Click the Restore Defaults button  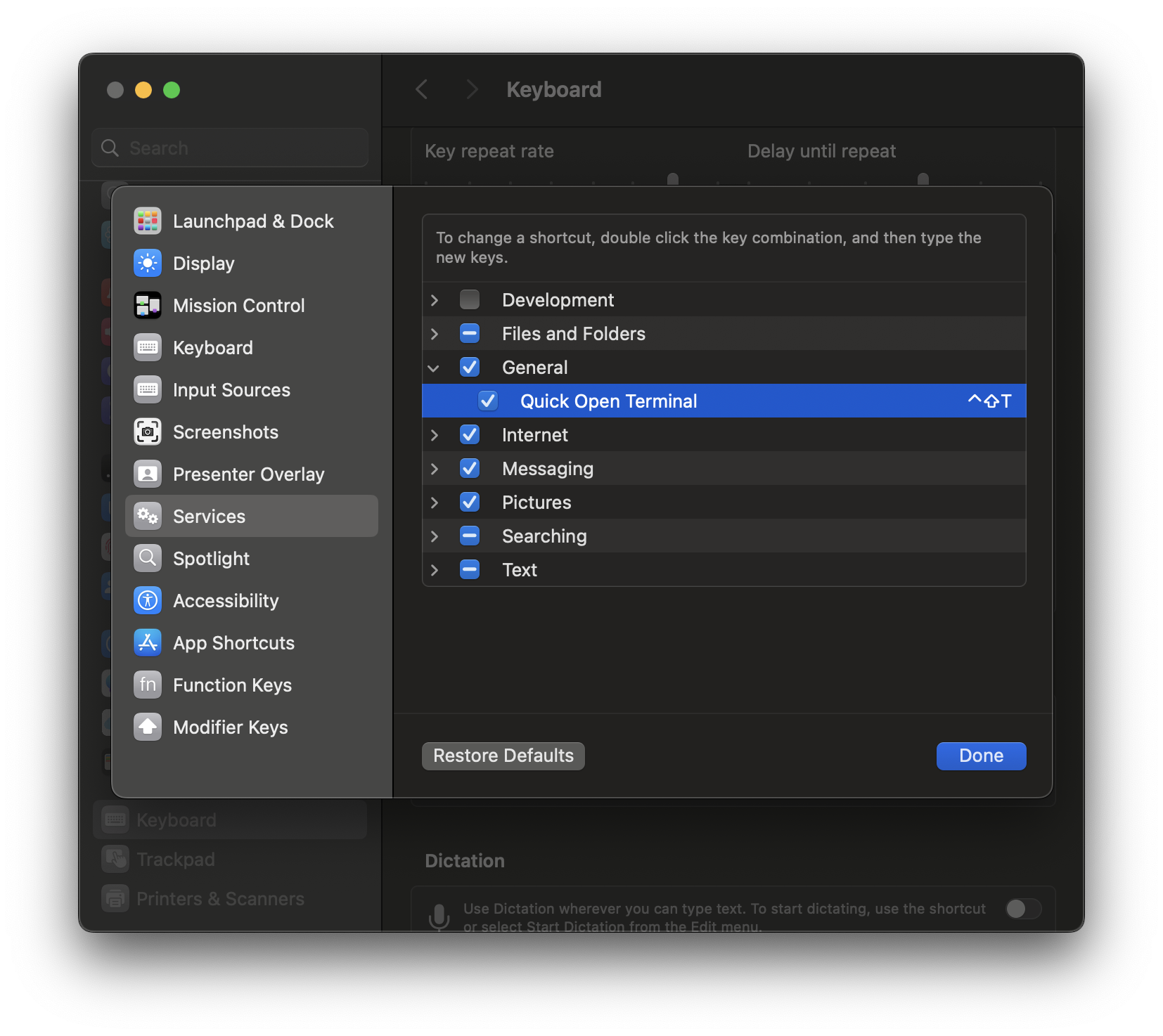tap(503, 756)
